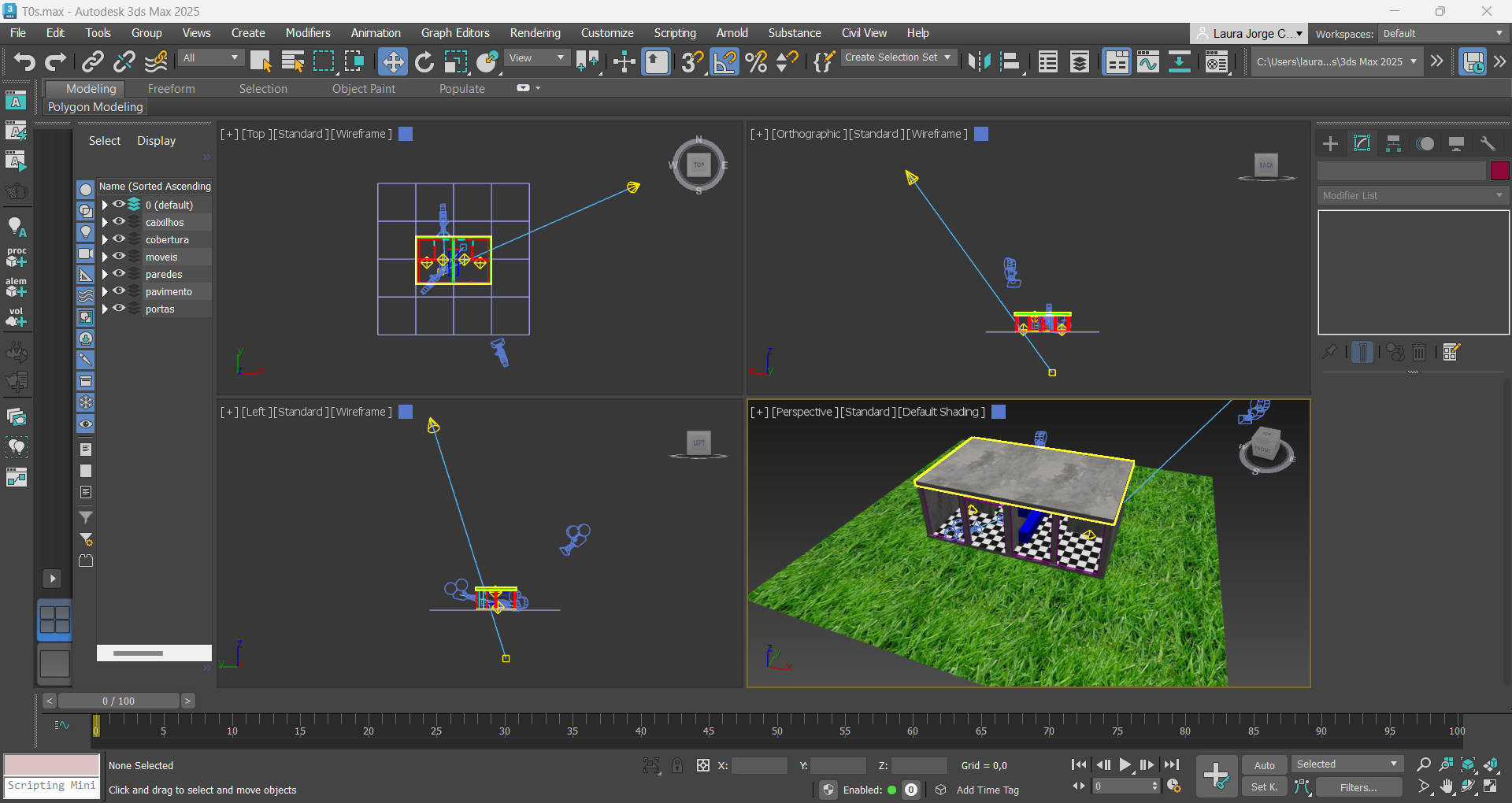Open the View coordinate system dropdown

click(x=537, y=57)
